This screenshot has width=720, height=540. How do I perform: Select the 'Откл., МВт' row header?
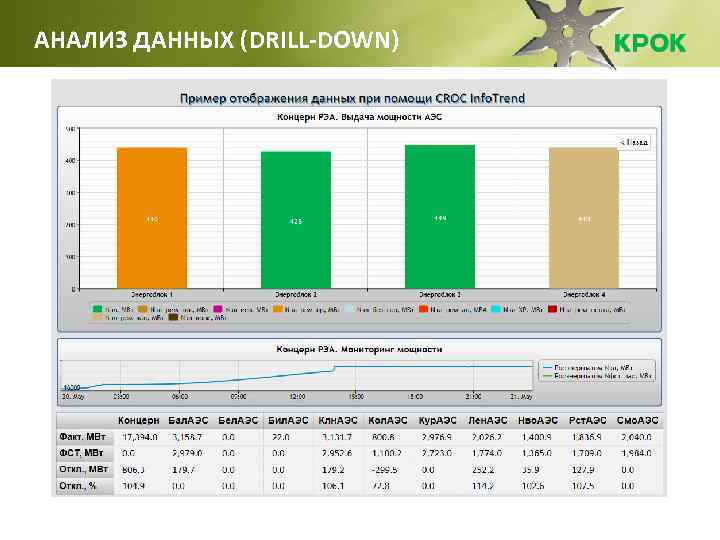click(x=83, y=470)
